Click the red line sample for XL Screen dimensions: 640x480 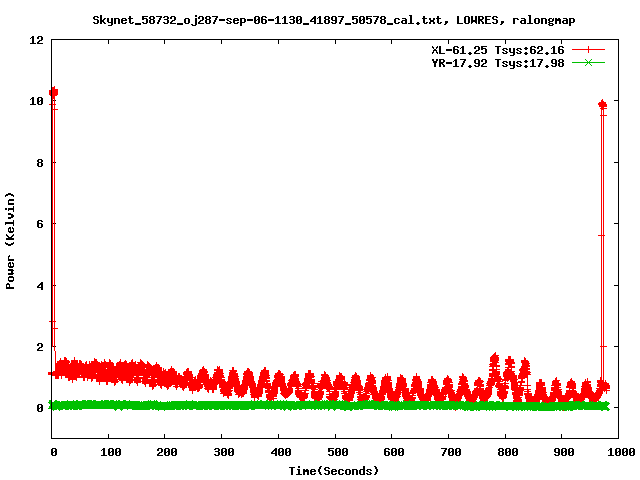(x=588, y=50)
